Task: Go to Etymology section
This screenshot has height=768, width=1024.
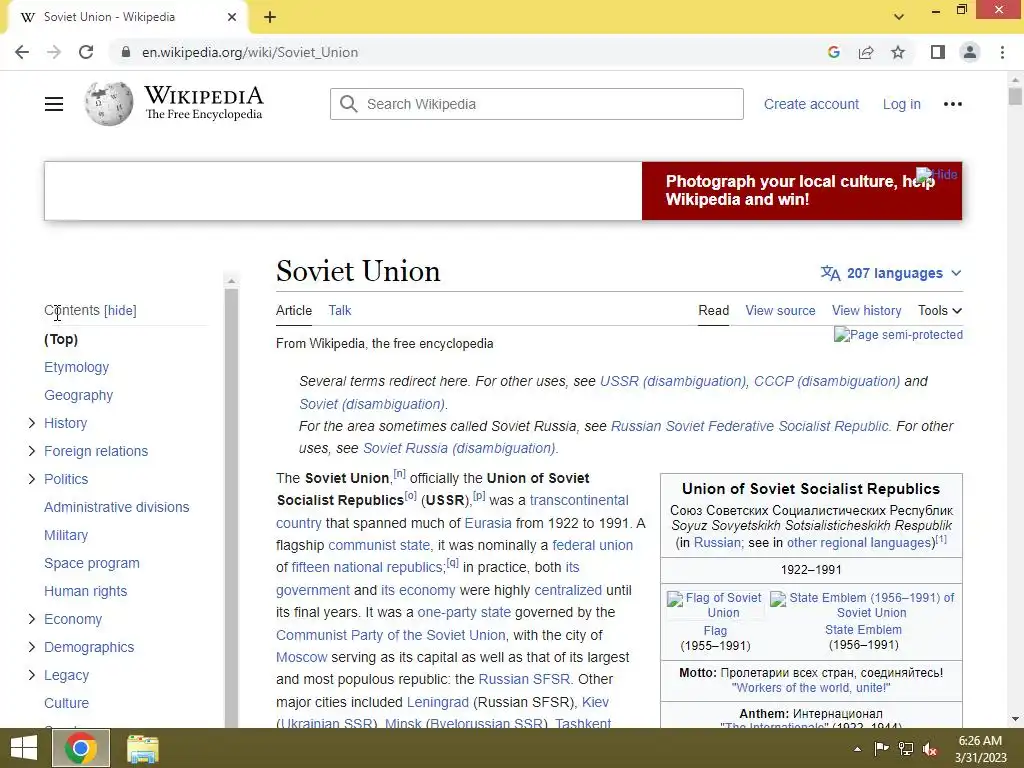Action: pyautogui.click(x=76, y=367)
